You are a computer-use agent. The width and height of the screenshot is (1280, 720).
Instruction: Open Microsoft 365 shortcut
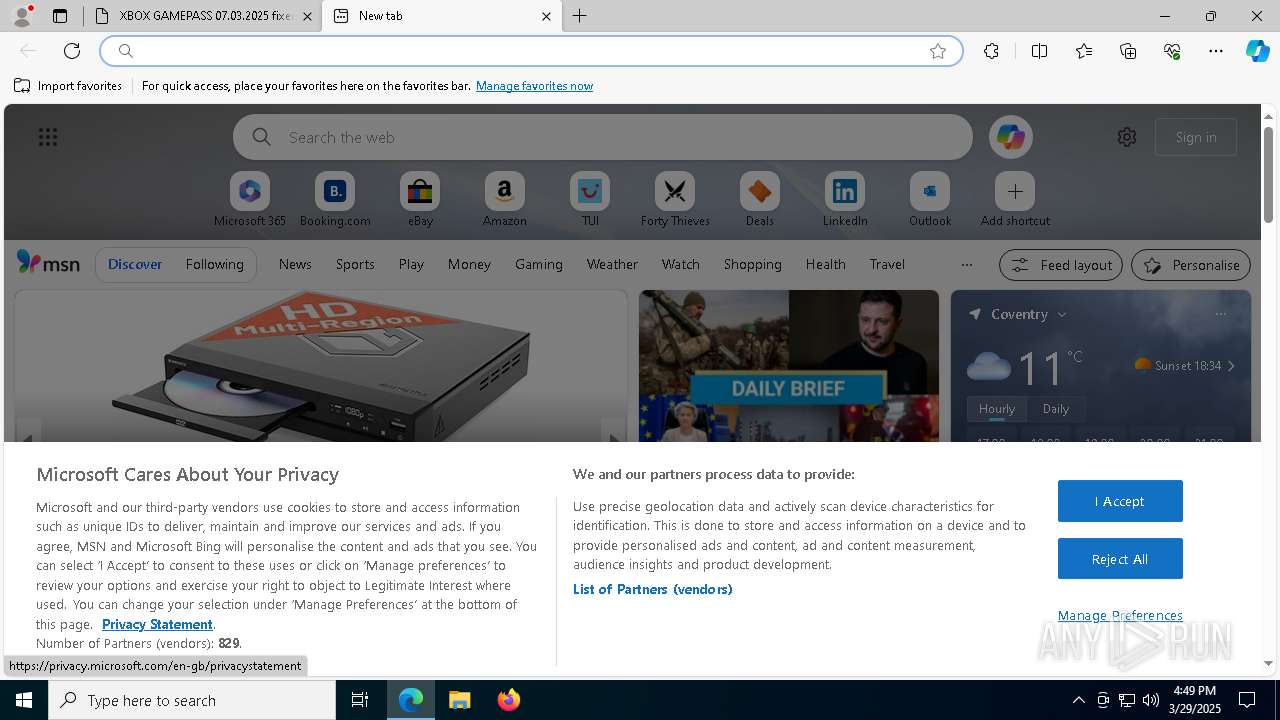(250, 200)
